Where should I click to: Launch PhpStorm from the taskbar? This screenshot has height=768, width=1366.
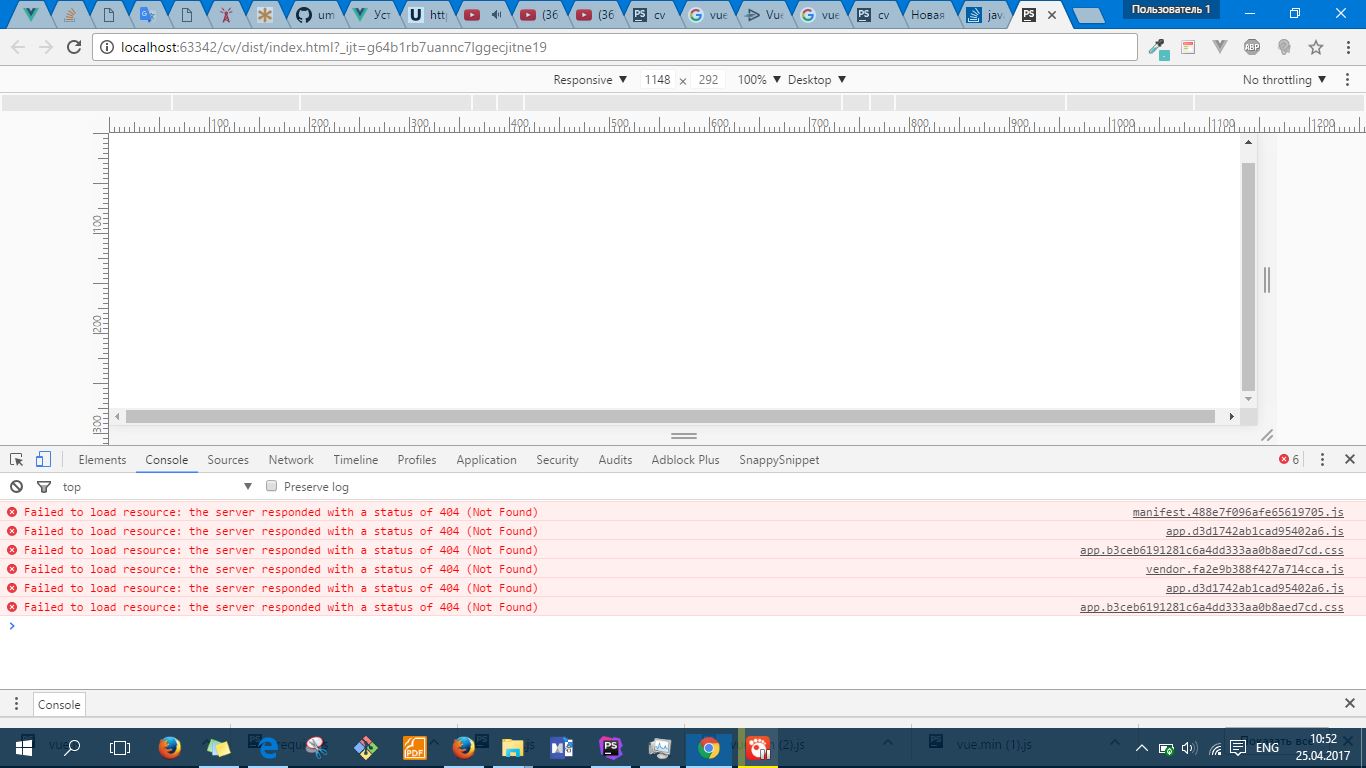[610, 747]
